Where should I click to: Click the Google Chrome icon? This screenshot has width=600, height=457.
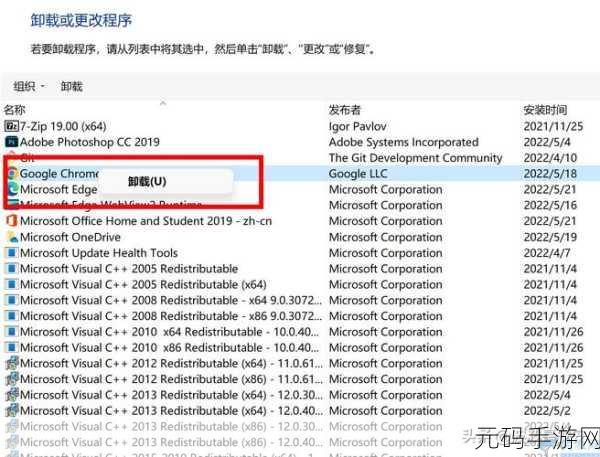pyautogui.click(x=12, y=173)
